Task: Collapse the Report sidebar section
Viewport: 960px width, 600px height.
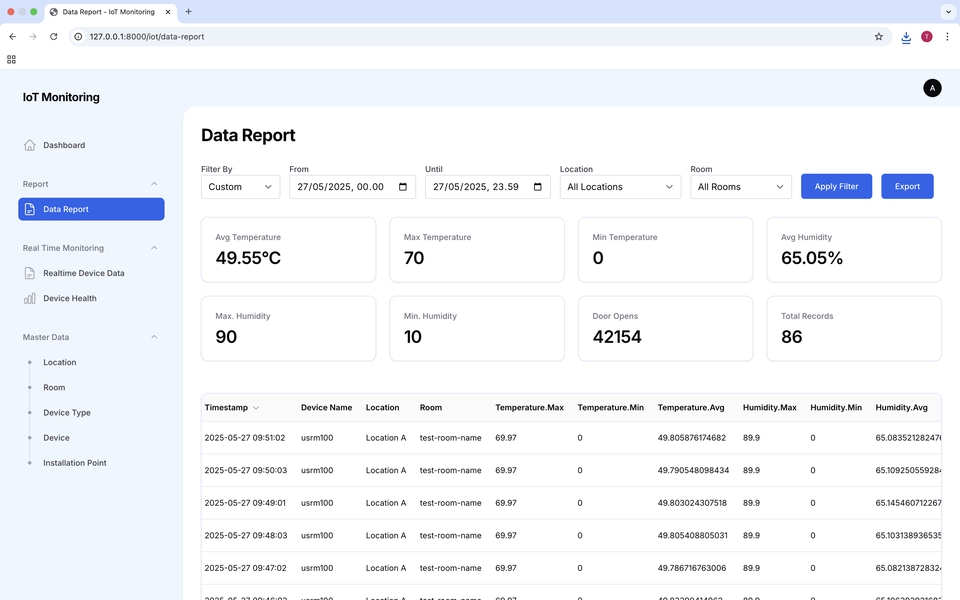Action: tap(154, 184)
